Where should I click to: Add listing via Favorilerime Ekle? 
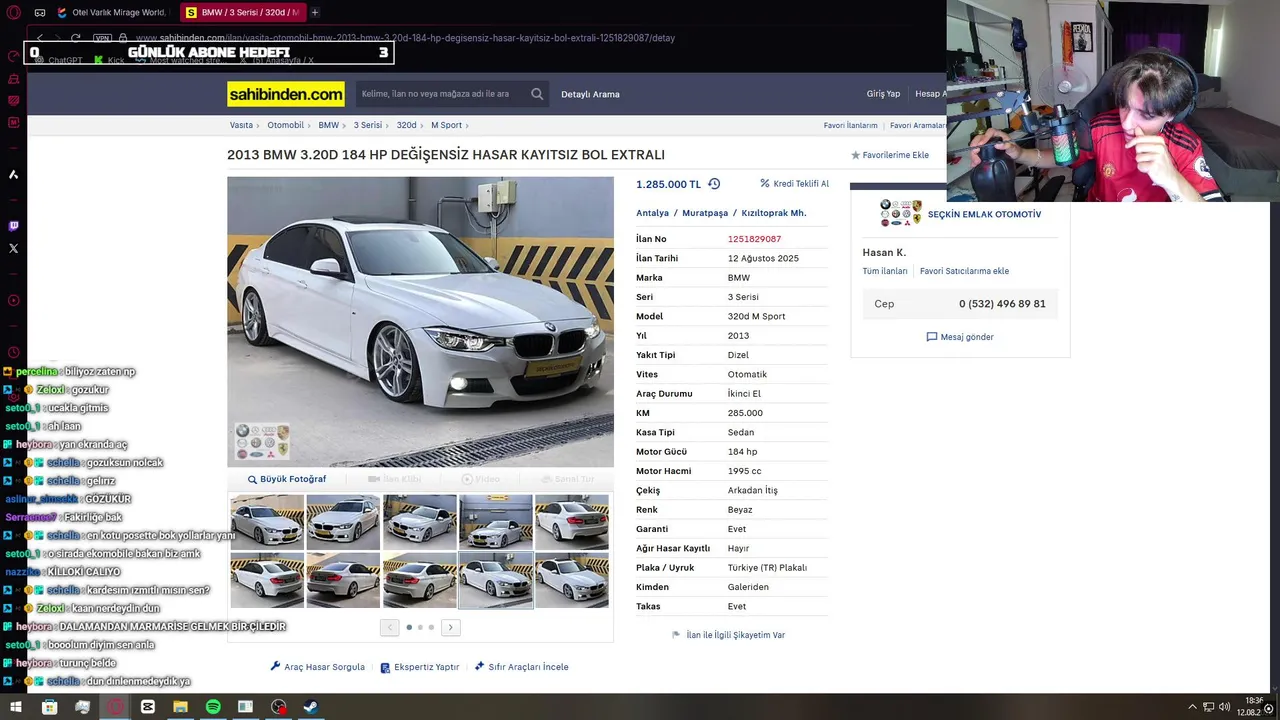pos(890,155)
